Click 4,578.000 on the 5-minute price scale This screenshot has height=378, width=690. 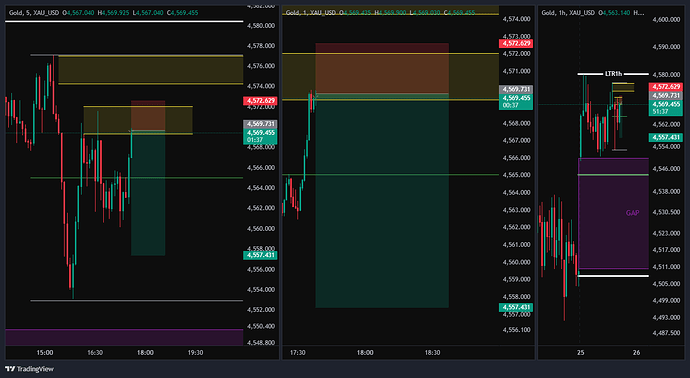[261, 46]
